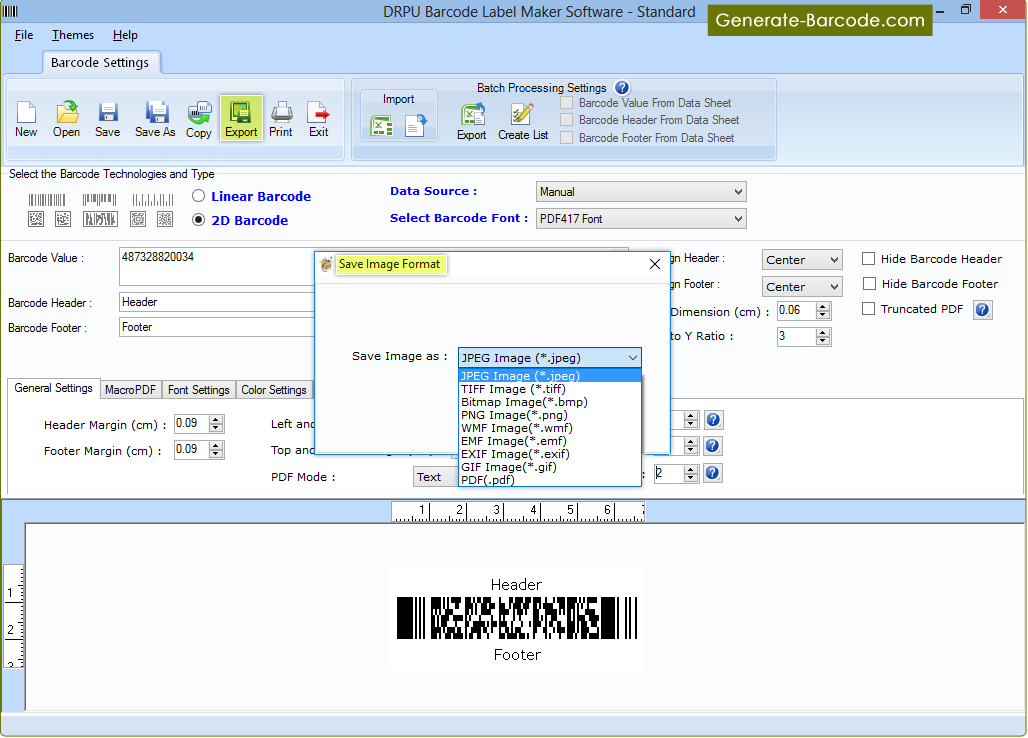
Task: Enable Hide Barcode Footer checkbox
Action: pyautogui.click(x=869, y=284)
